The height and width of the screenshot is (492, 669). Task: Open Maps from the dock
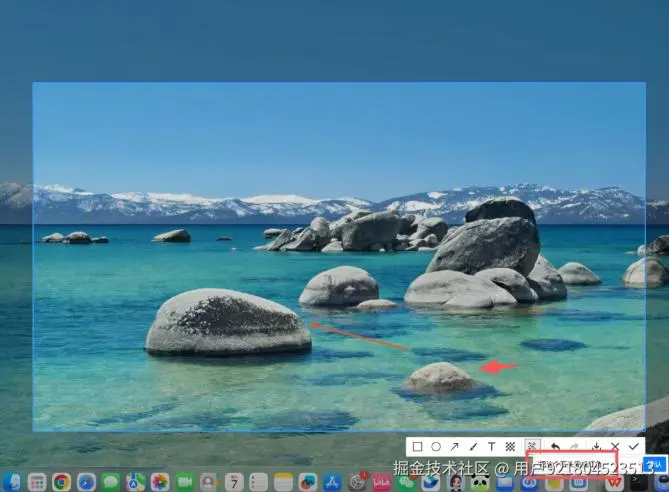coord(135,482)
